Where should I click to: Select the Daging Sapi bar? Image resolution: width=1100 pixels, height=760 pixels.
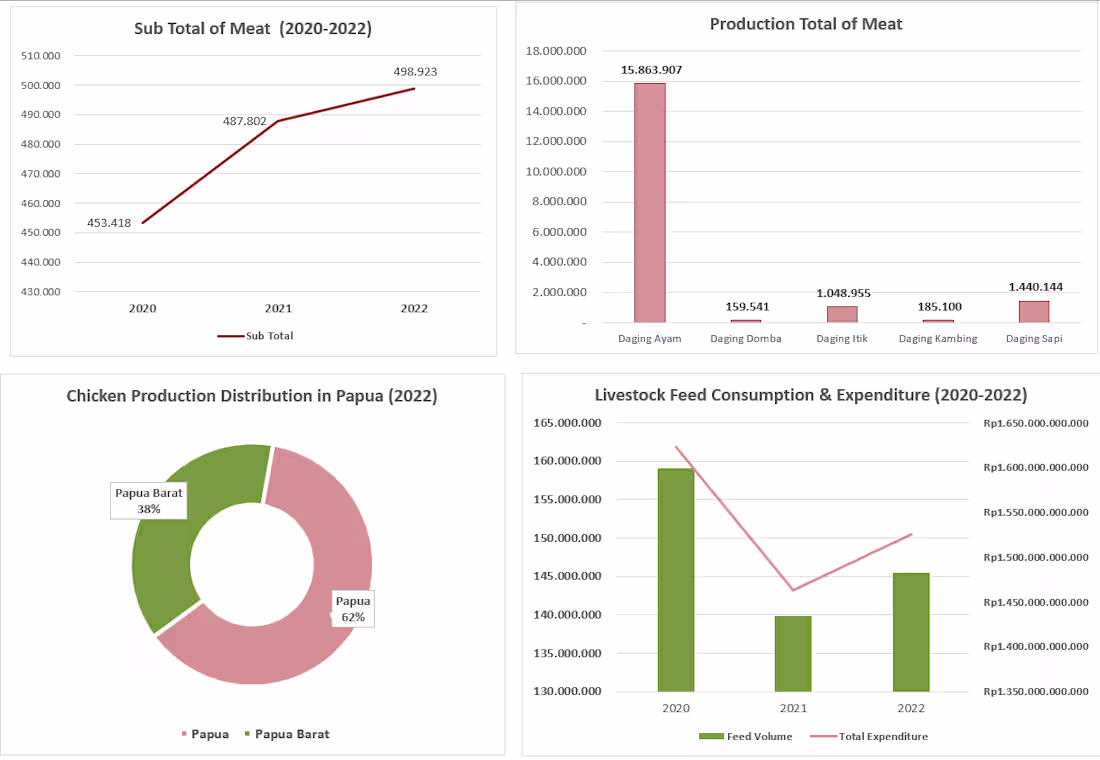(1034, 312)
